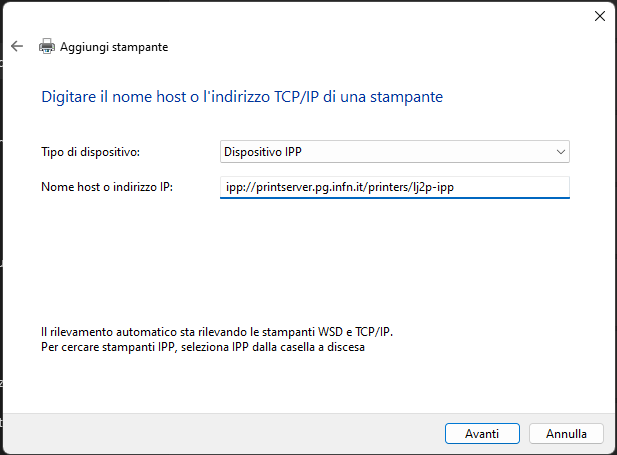This screenshot has width=617, height=455.
Task: Click gray footer area left of Avanti
Action: click(x=220, y=434)
